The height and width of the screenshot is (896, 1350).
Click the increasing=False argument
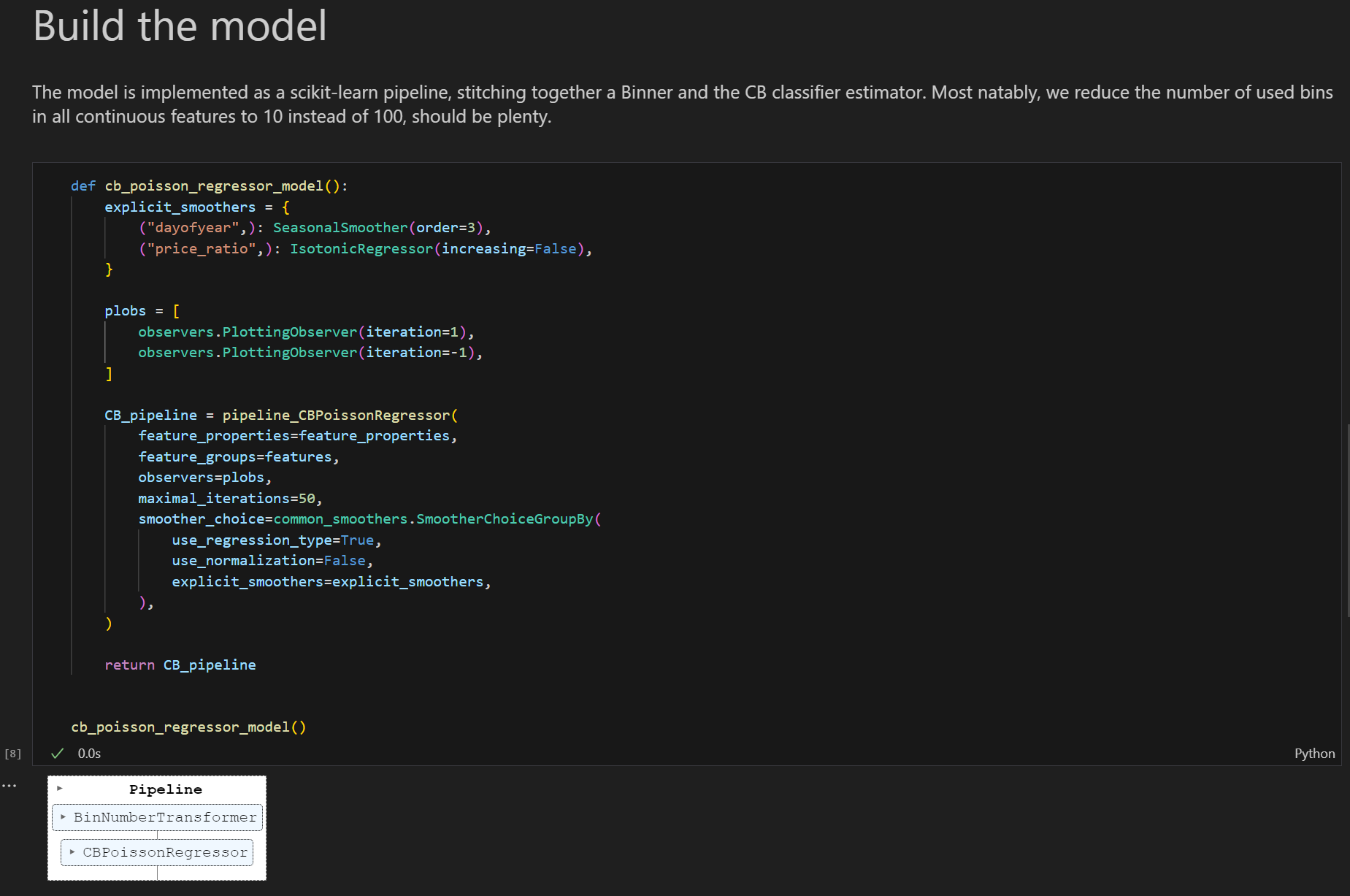509,249
